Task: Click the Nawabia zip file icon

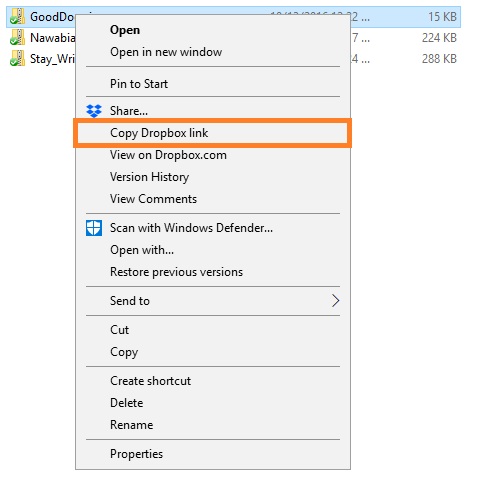Action: [x=17, y=37]
